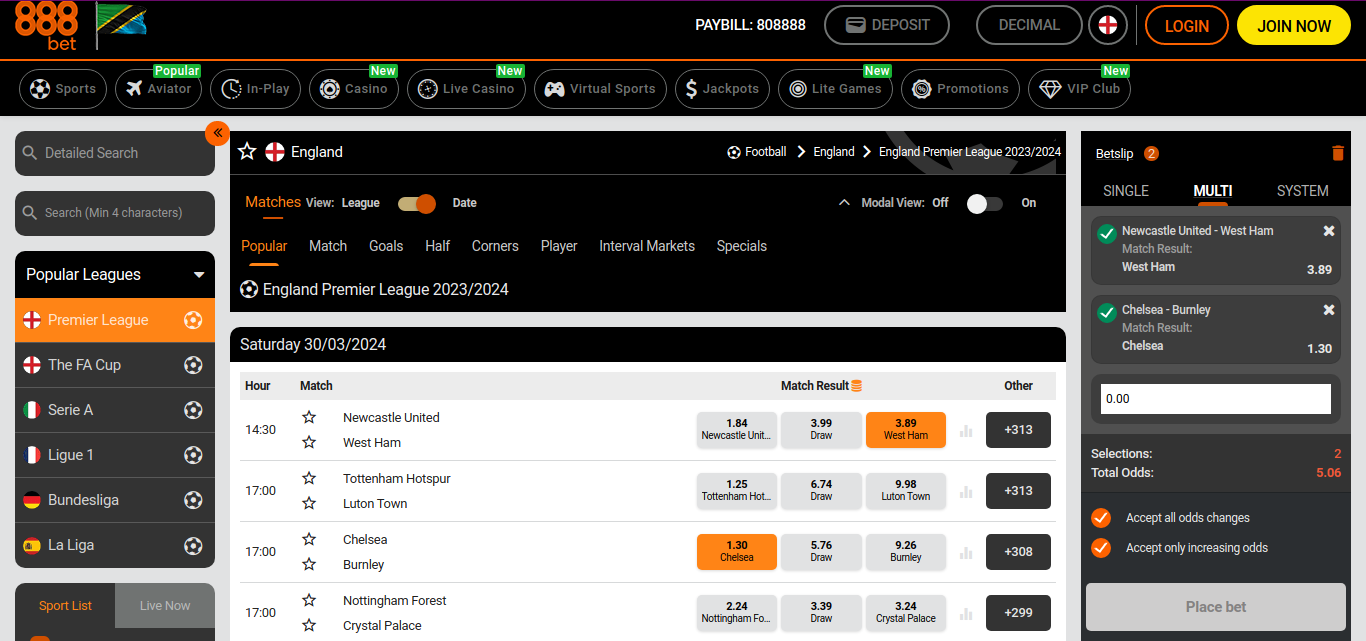This screenshot has width=1366, height=641.
Task: Favorite the Tottenham Hotspur star
Action: coord(309,478)
